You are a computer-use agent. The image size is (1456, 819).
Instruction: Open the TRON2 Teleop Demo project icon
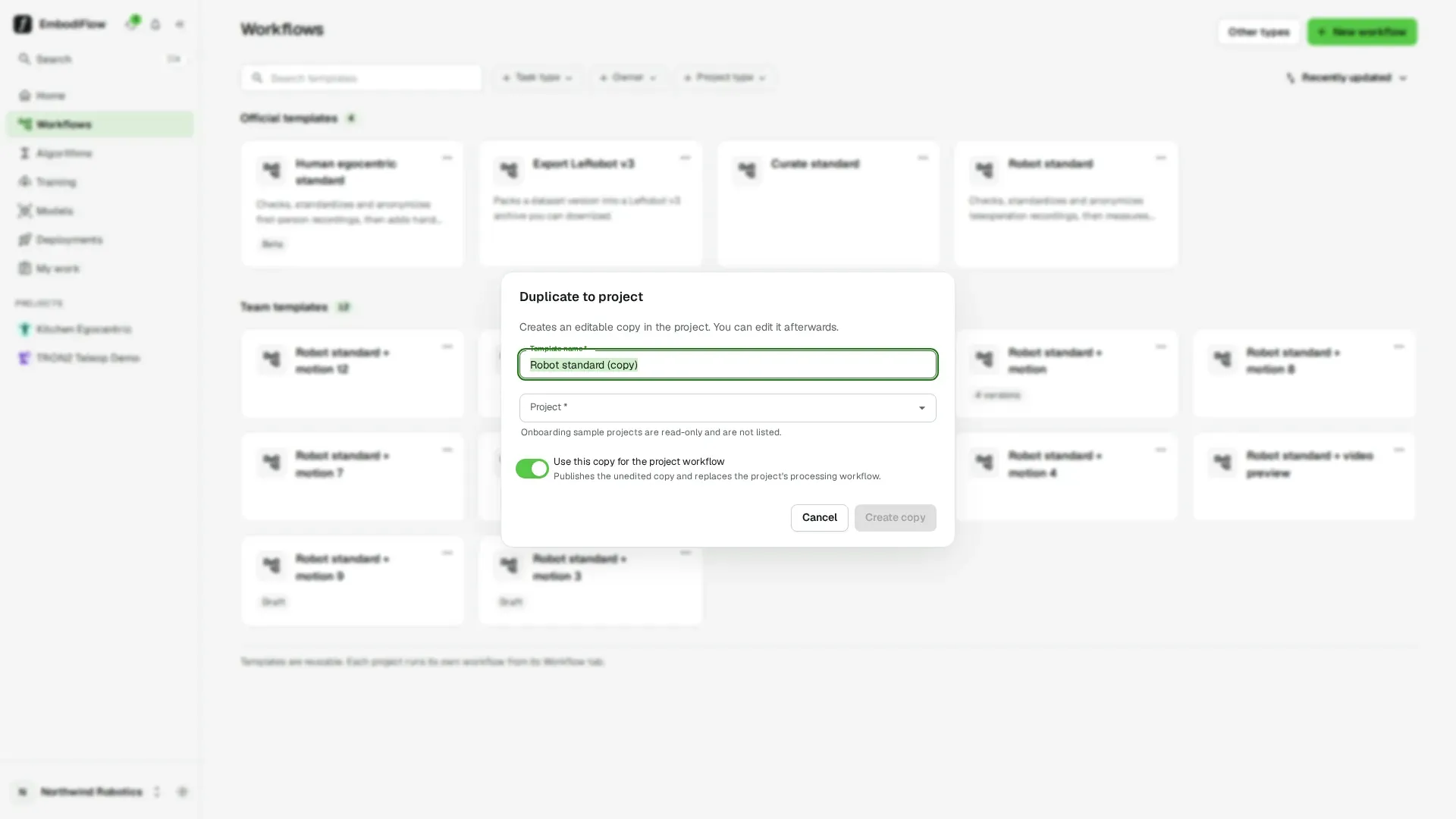click(x=24, y=358)
